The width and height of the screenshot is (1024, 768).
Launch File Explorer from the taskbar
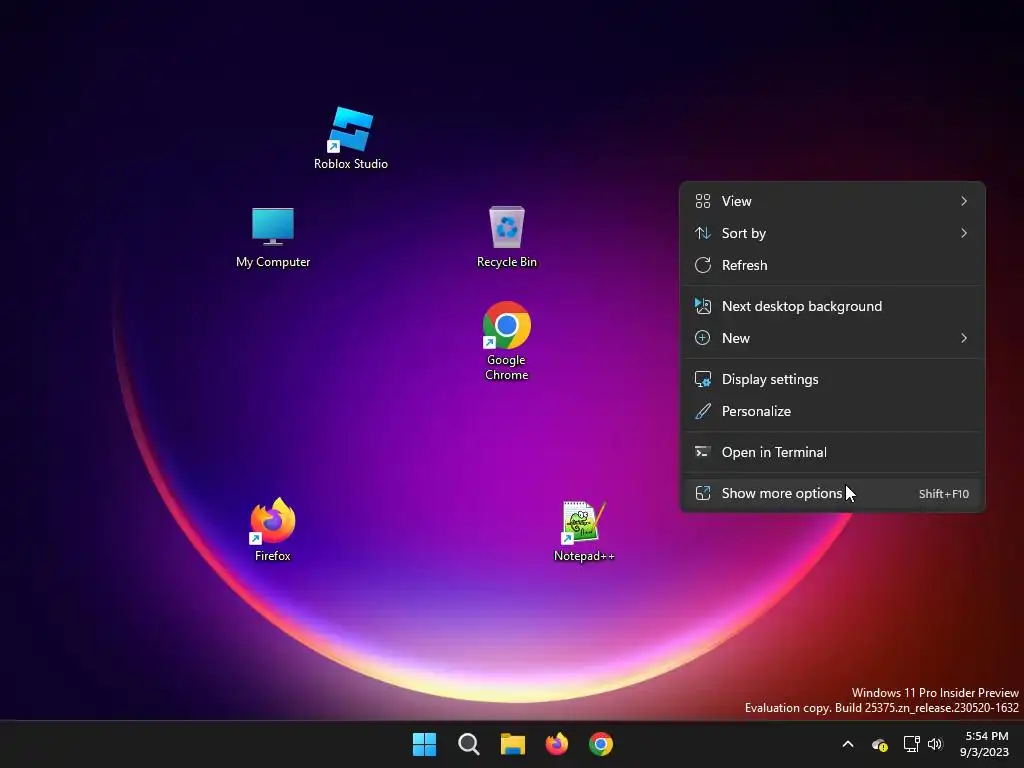point(513,744)
